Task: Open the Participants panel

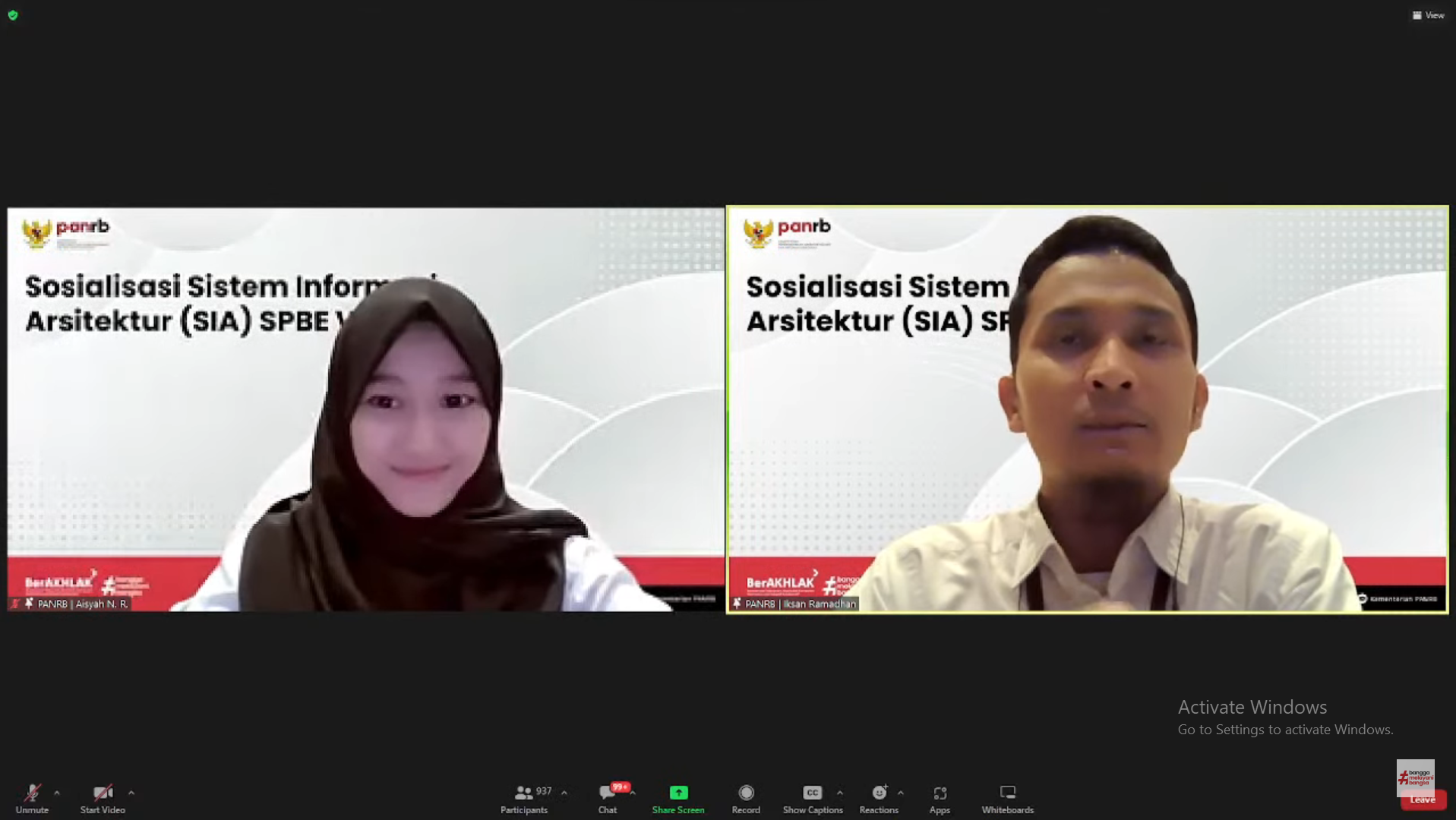Action: coord(523,799)
